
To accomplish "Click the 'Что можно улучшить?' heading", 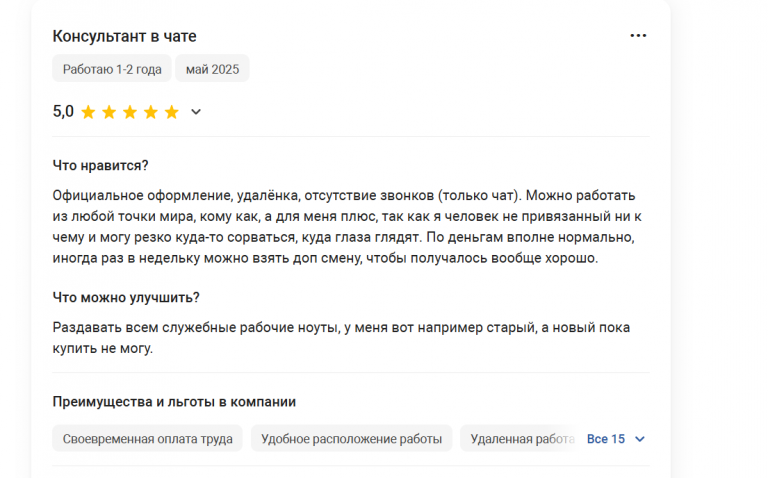I will (126, 297).
